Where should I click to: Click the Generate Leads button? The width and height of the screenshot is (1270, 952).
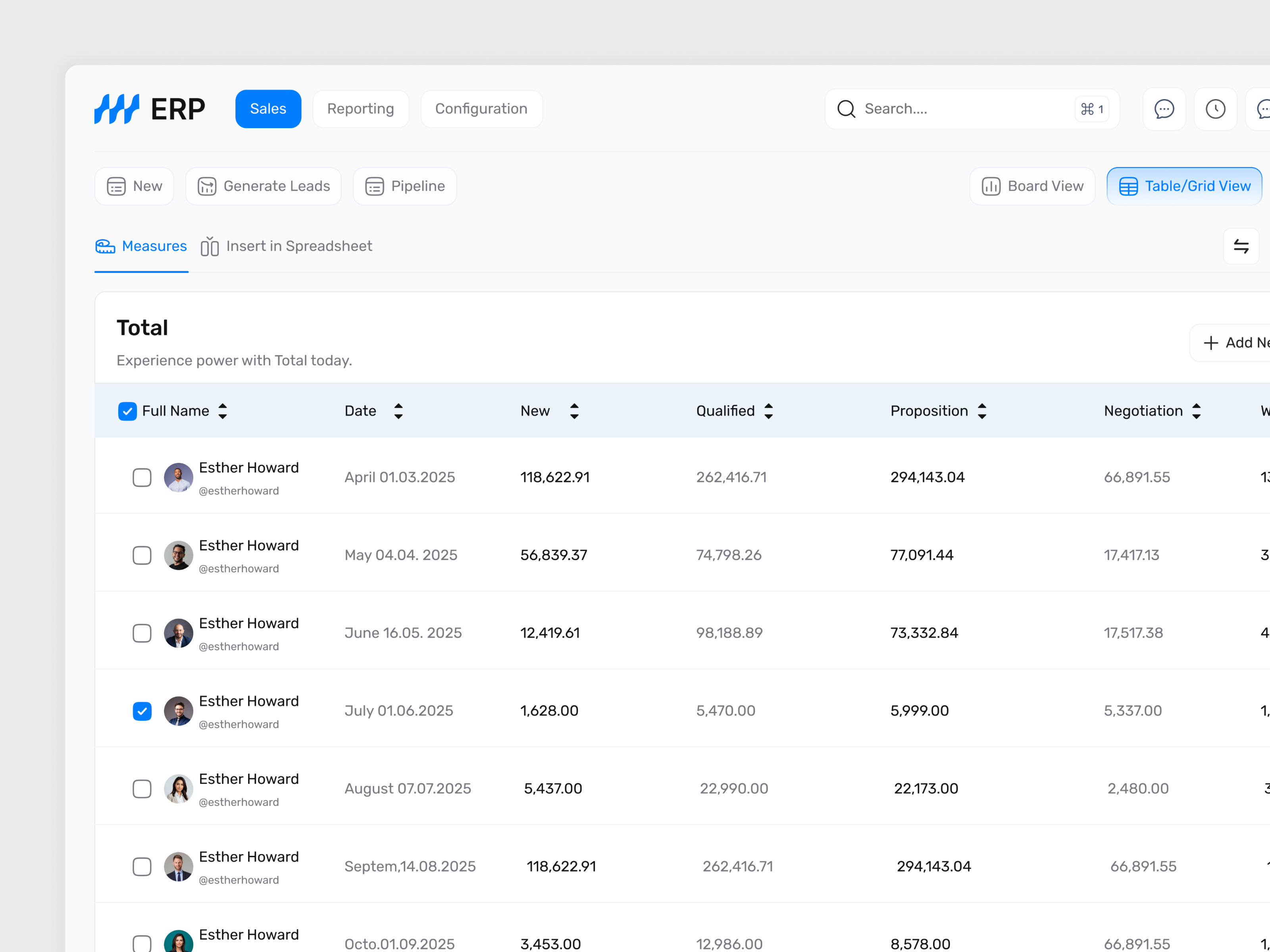264,186
